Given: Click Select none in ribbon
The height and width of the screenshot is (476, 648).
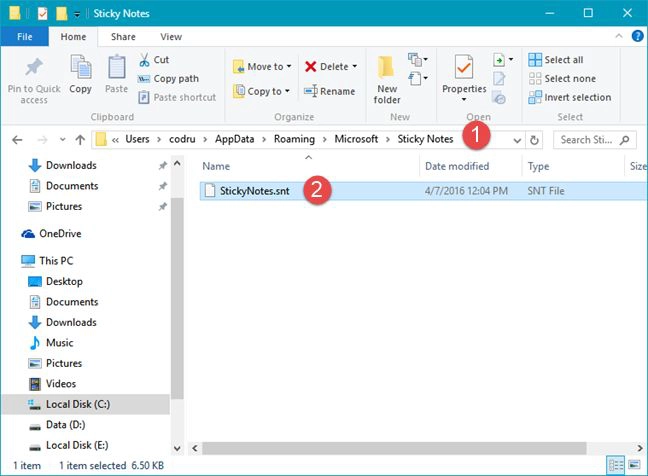Looking at the screenshot, I should [562, 79].
